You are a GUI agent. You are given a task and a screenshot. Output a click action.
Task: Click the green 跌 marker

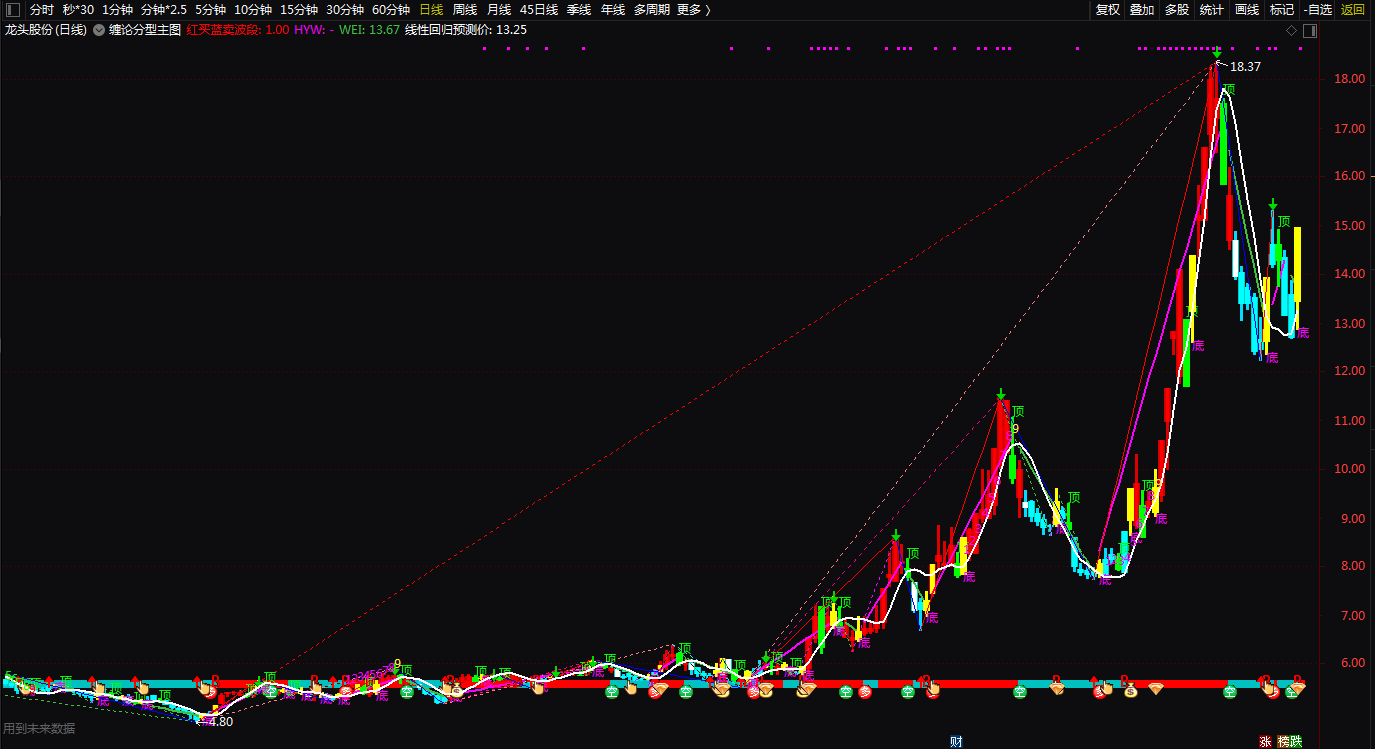pos(1297,741)
